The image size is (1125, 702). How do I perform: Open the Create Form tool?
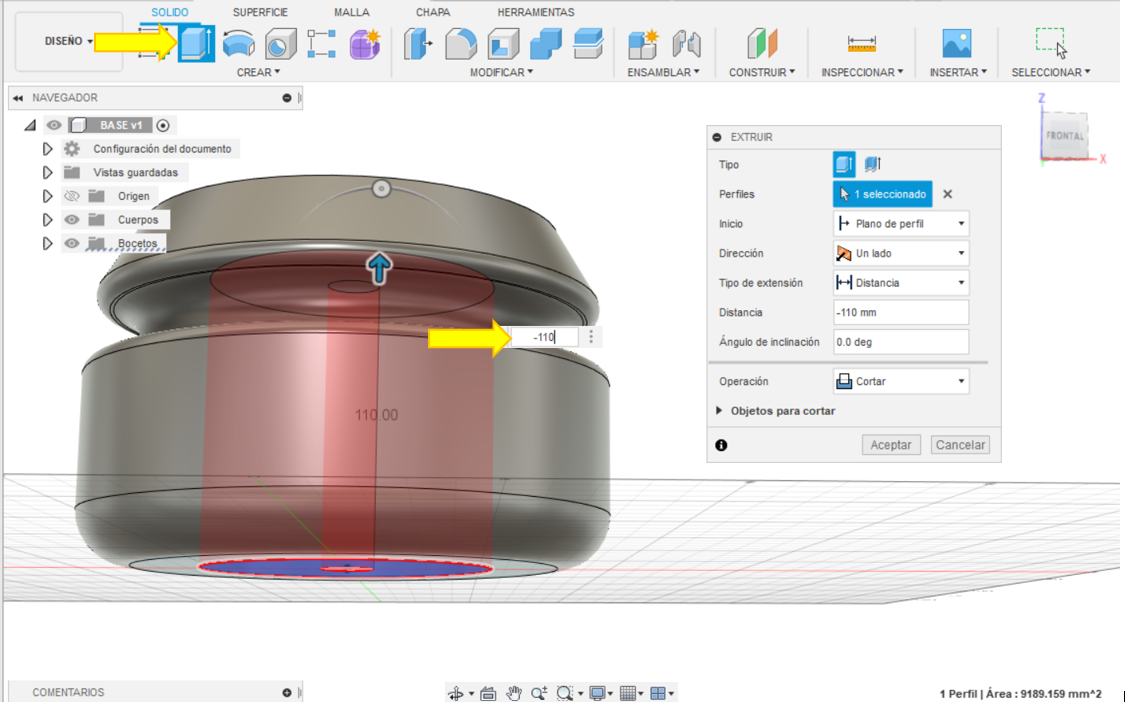[364, 44]
